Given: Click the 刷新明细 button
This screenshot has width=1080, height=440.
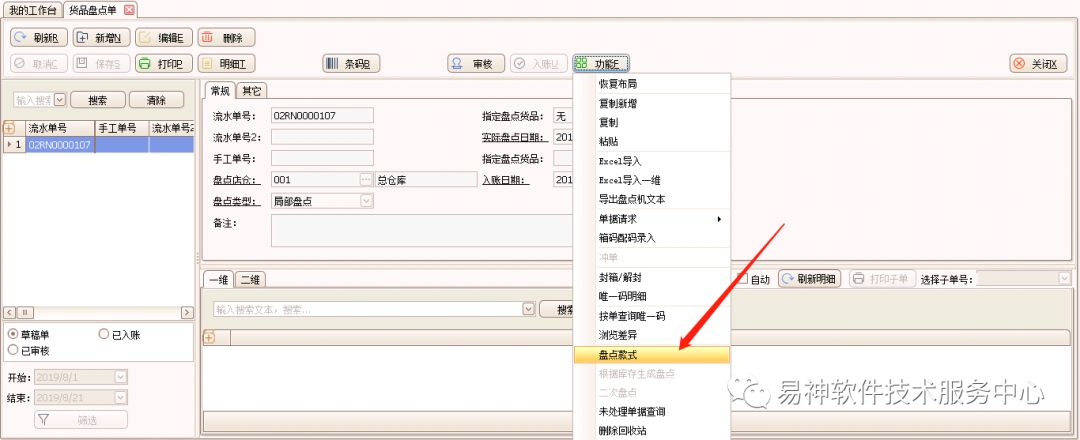Looking at the screenshot, I should pos(810,279).
